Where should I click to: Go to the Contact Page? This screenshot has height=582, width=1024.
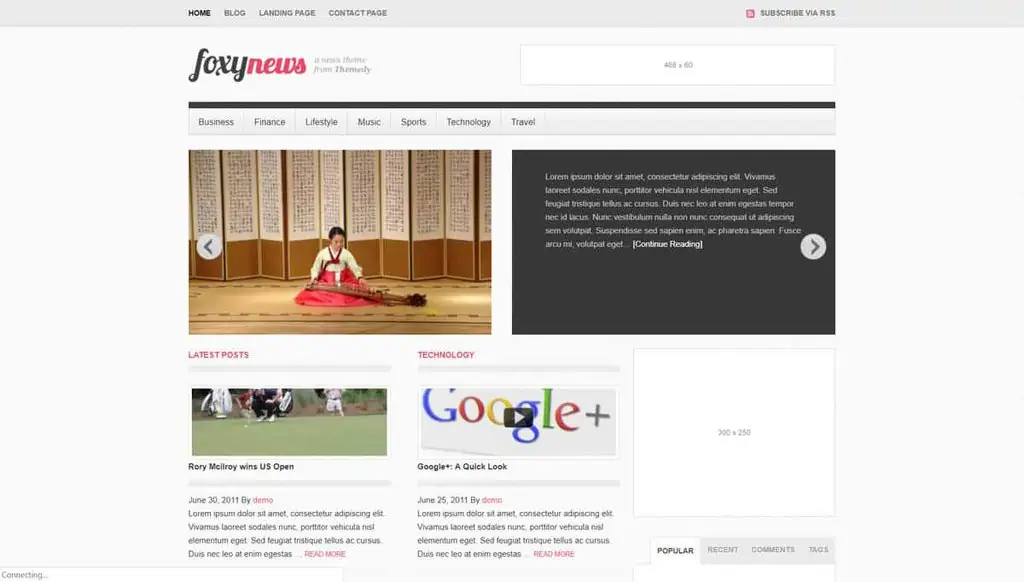357,13
